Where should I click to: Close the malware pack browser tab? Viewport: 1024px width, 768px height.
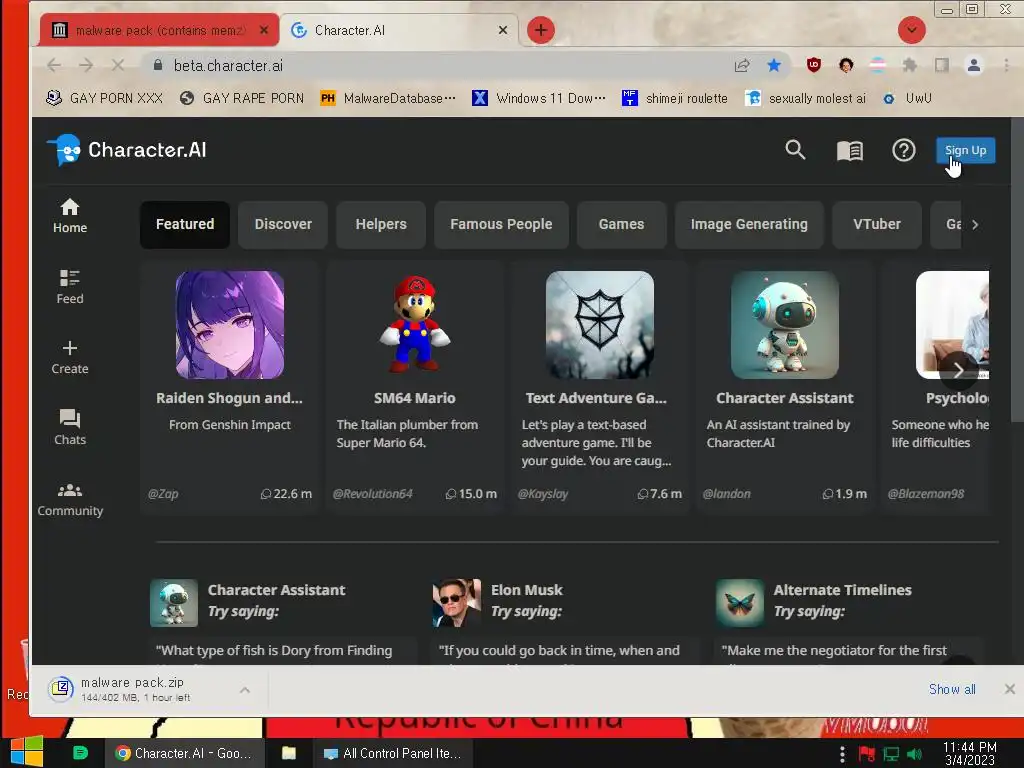click(x=263, y=30)
